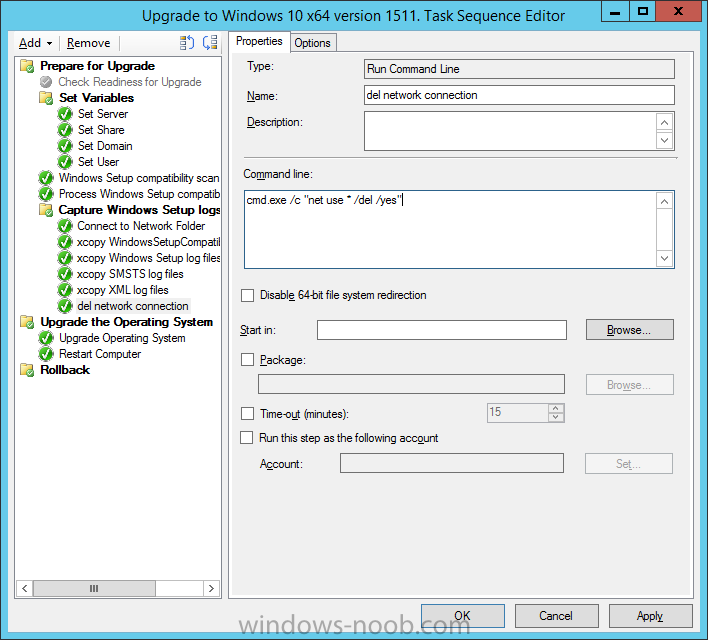Viewport: 708px width, 640px height.
Task: Click the first tree toolbar icon next to Remove
Action: [186, 43]
